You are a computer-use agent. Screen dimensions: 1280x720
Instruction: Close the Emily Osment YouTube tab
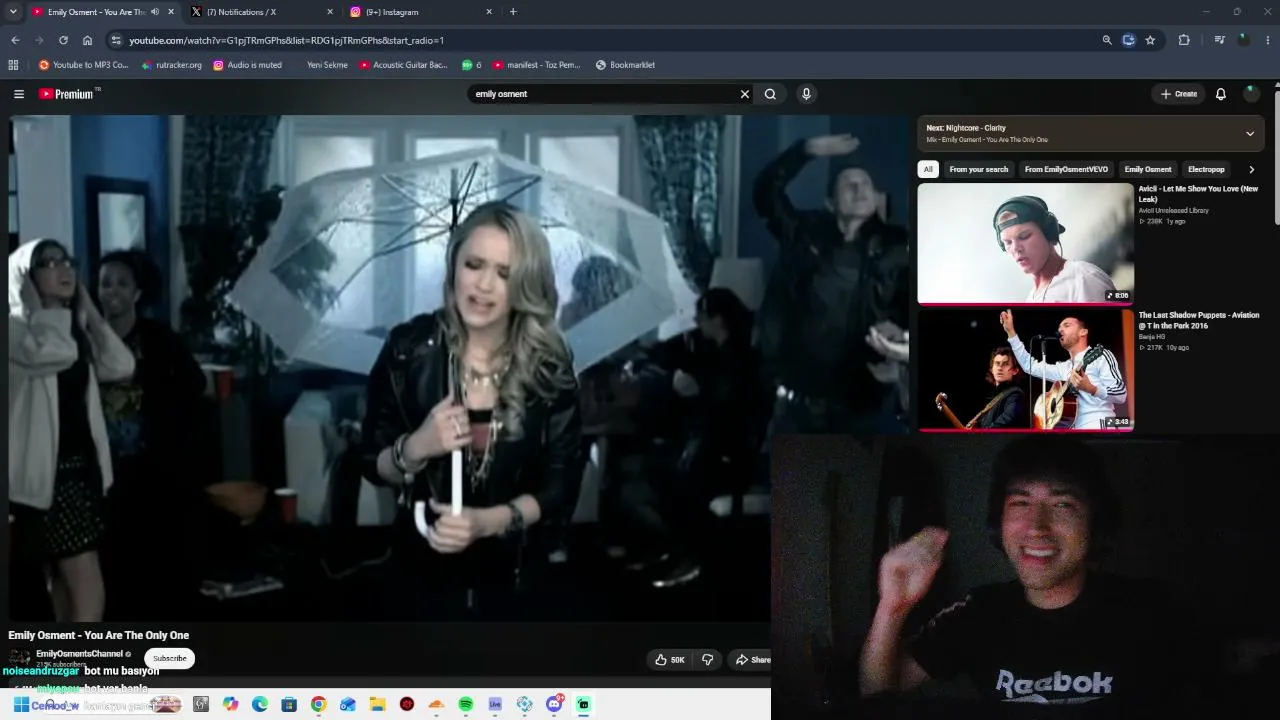click(x=171, y=12)
